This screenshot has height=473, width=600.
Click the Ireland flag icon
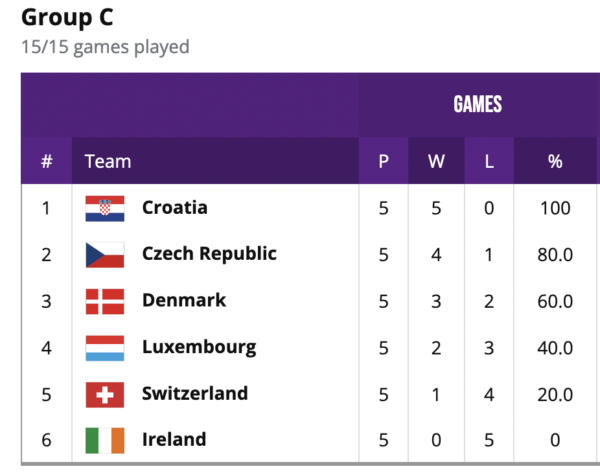coord(105,440)
